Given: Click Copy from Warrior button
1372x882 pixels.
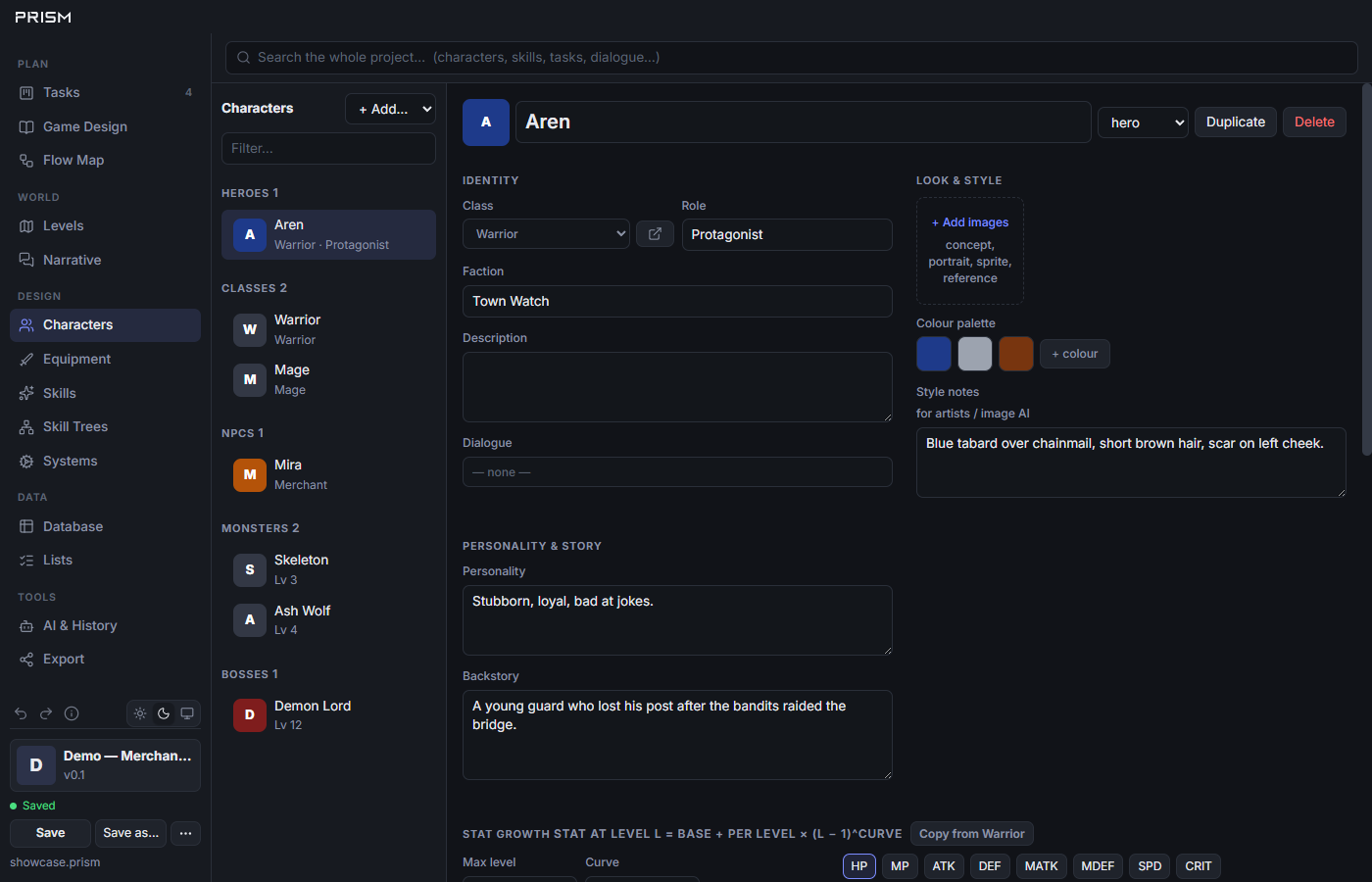Looking at the screenshot, I should [x=972, y=834].
